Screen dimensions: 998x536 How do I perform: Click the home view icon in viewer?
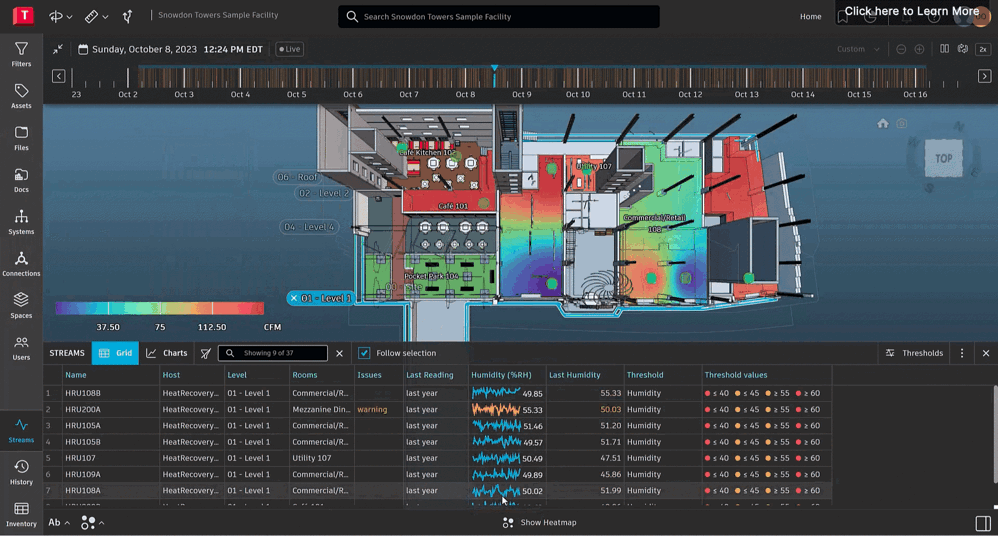tap(882, 124)
